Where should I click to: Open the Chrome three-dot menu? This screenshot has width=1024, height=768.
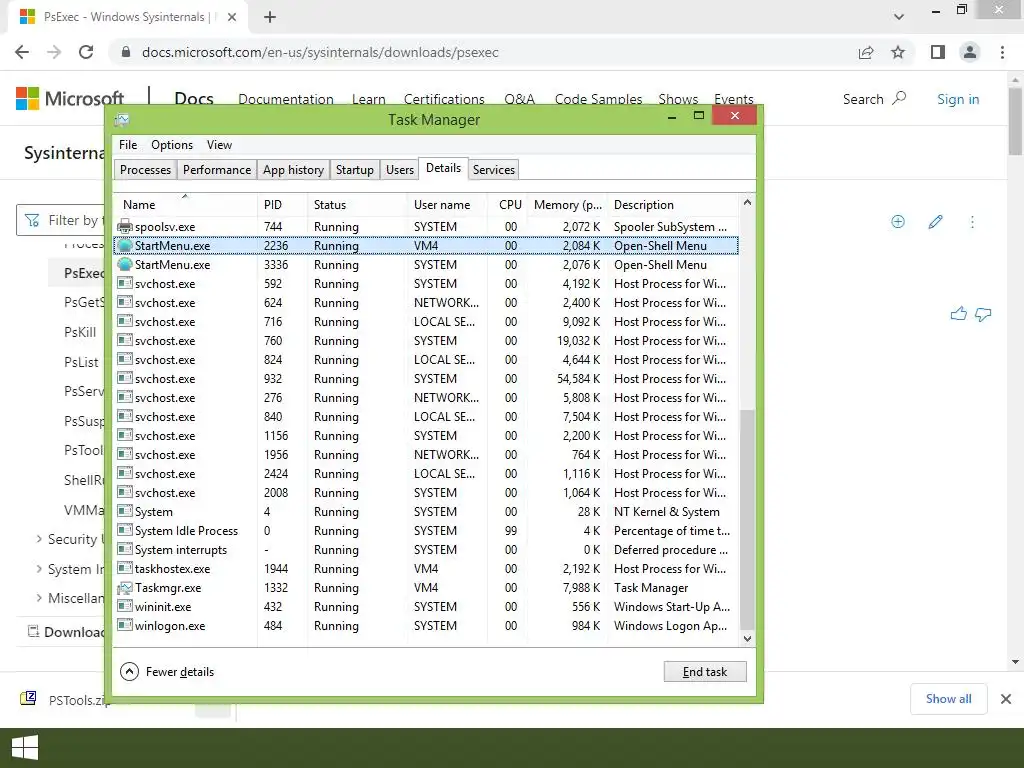[1002, 52]
